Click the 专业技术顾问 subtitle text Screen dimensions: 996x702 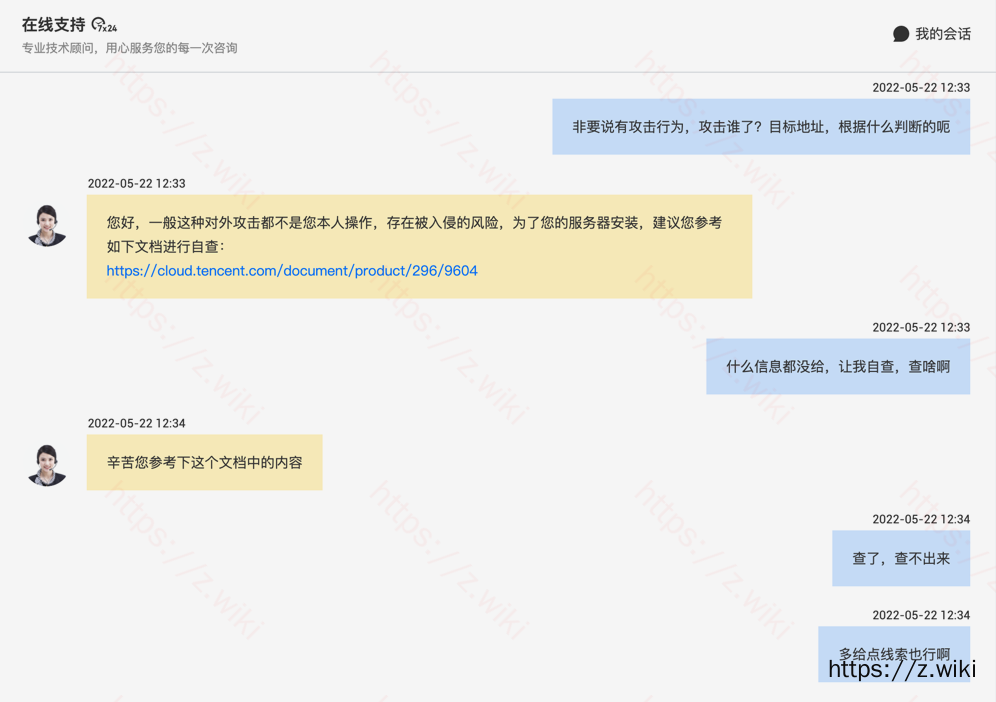click(x=130, y=48)
